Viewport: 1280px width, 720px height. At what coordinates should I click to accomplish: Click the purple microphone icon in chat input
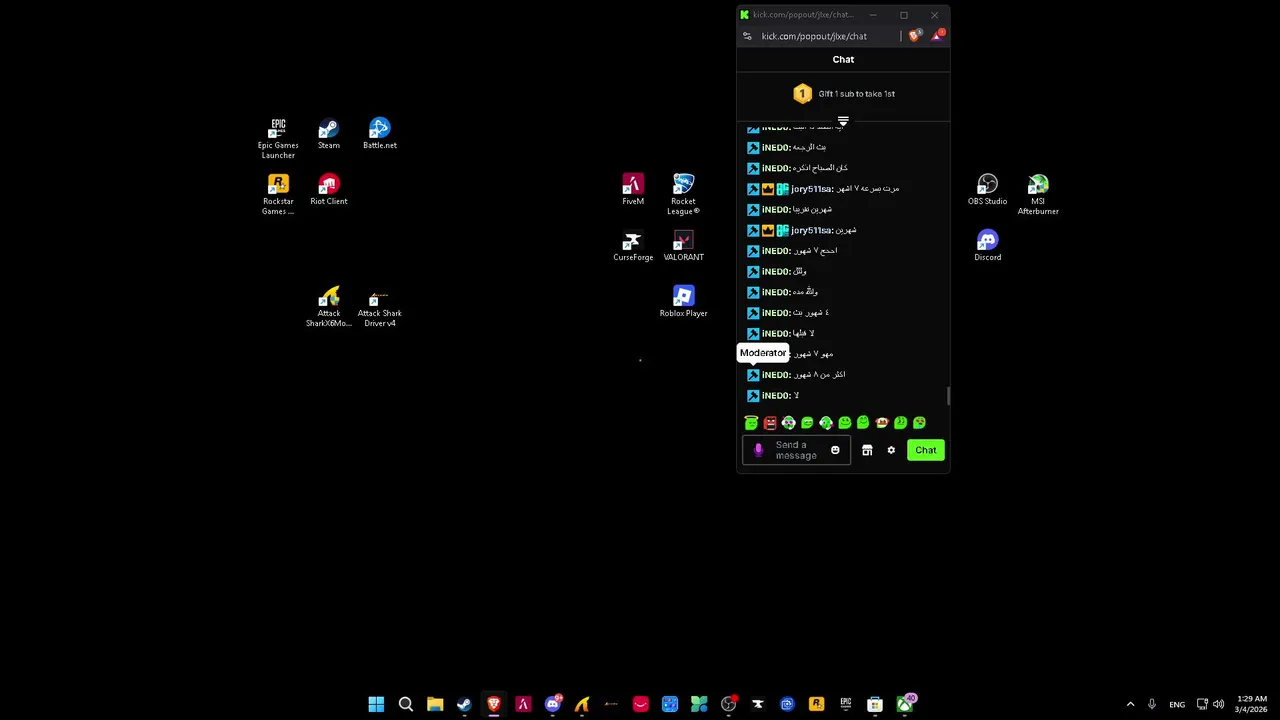[758, 450]
